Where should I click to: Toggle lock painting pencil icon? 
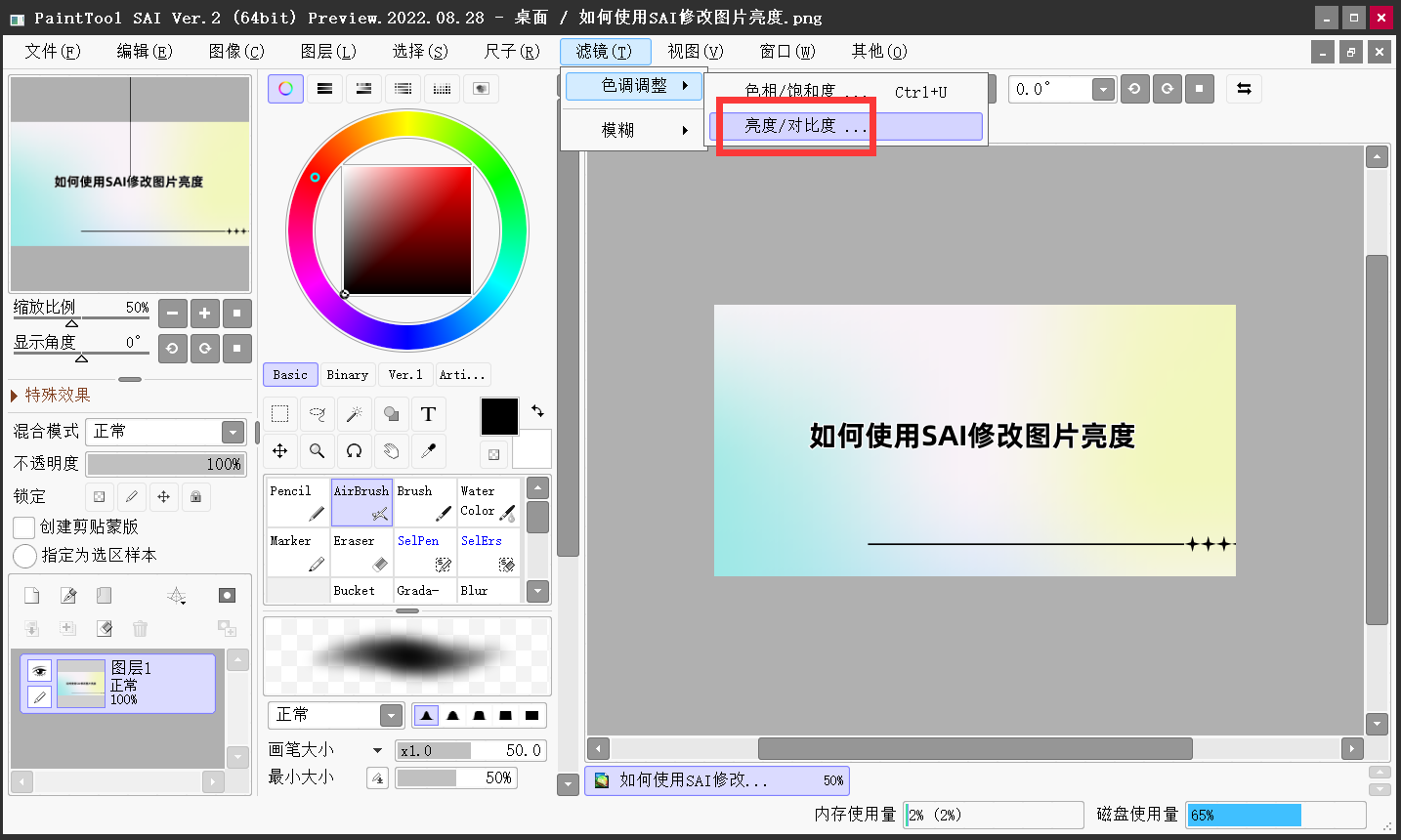click(x=131, y=496)
